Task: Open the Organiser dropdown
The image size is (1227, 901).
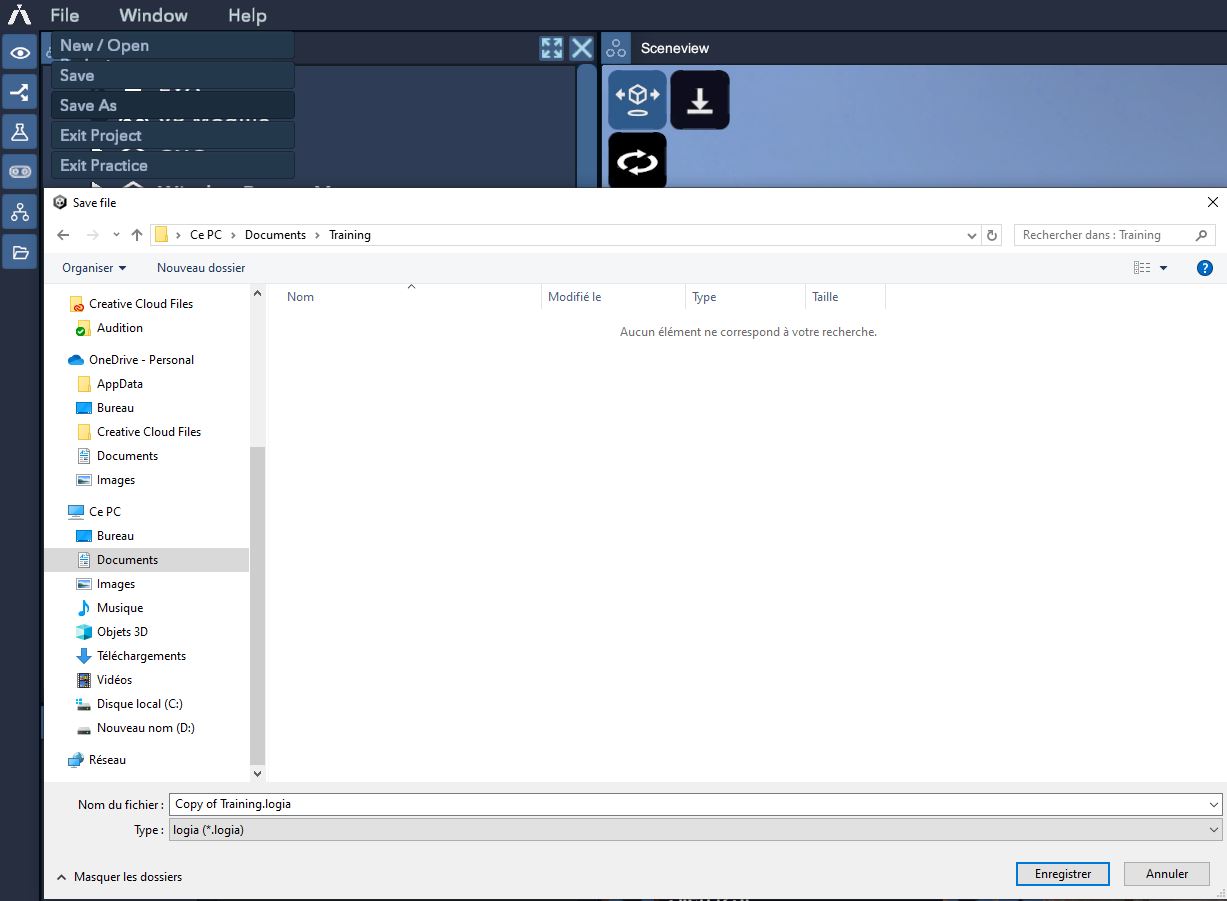Action: tap(94, 268)
